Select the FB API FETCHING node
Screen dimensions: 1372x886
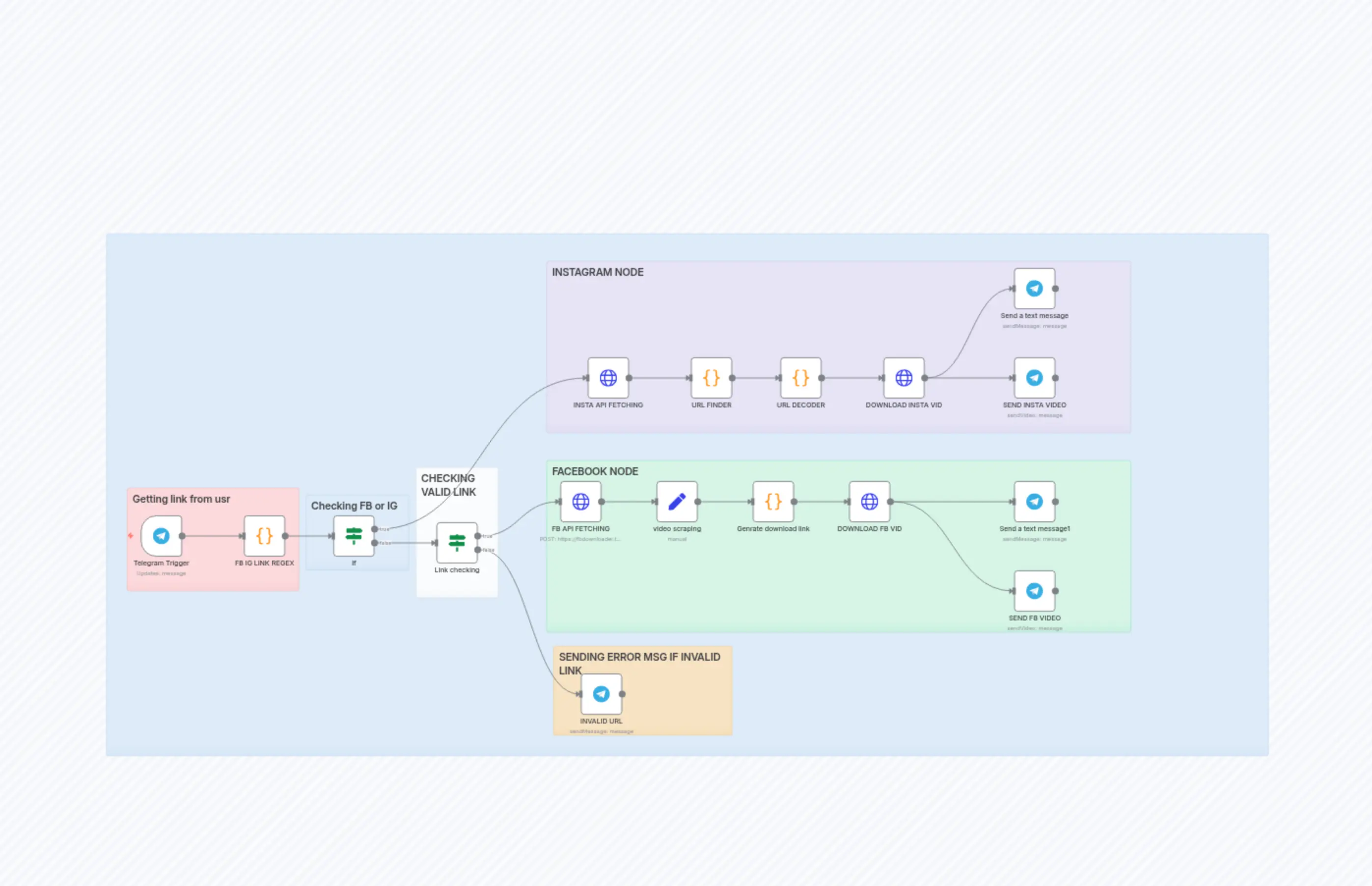coord(581,502)
